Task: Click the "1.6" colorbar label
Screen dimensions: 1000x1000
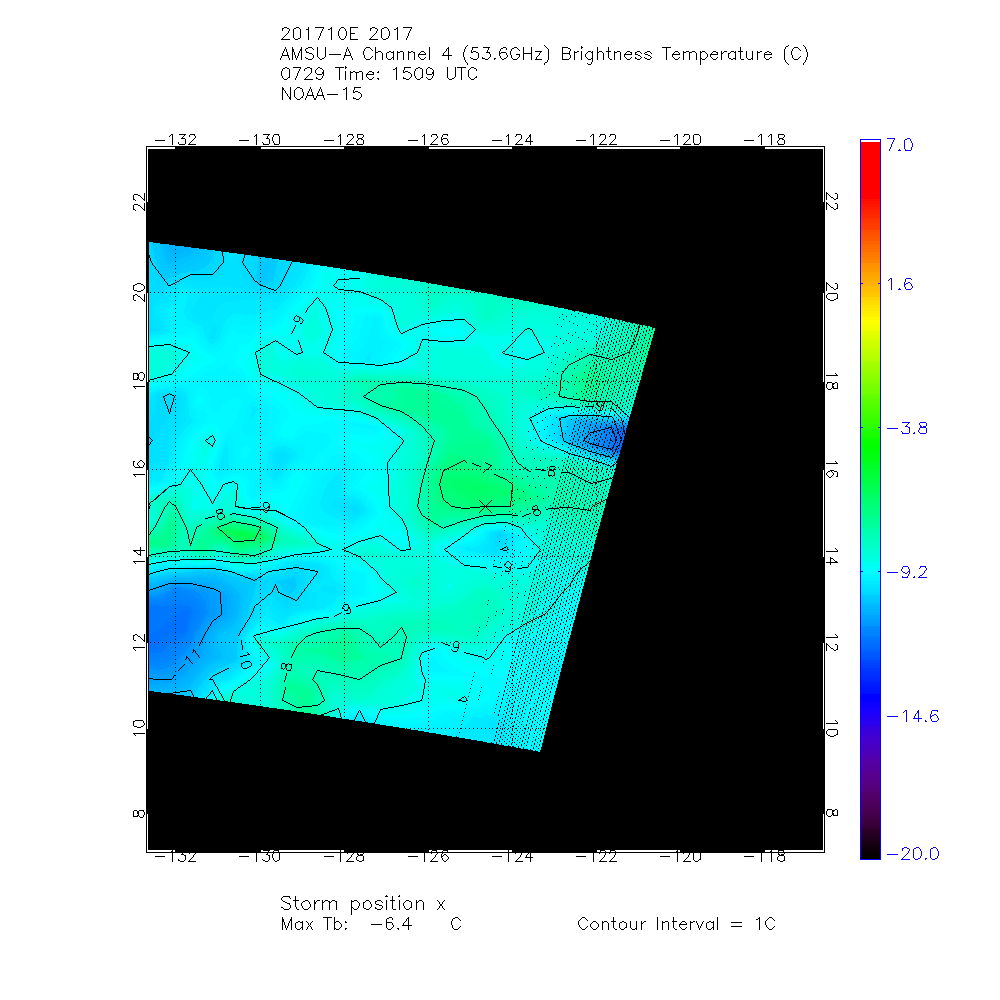Action: point(900,284)
